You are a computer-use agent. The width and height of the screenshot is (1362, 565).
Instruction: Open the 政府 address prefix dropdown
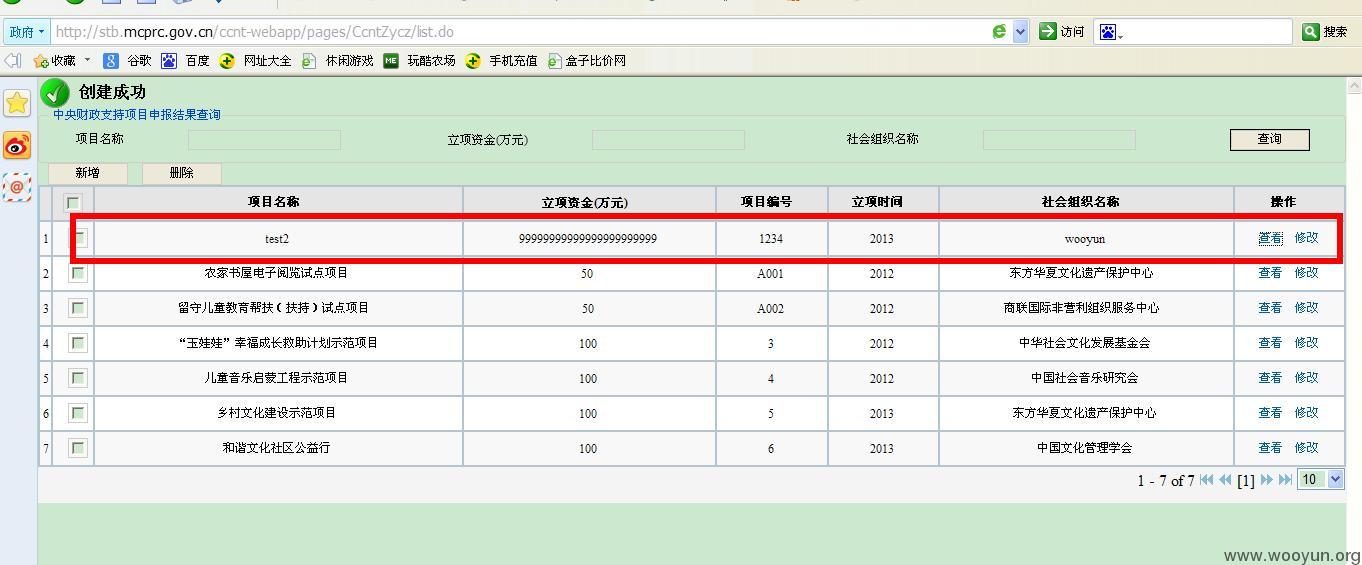pyautogui.click(x=27, y=32)
